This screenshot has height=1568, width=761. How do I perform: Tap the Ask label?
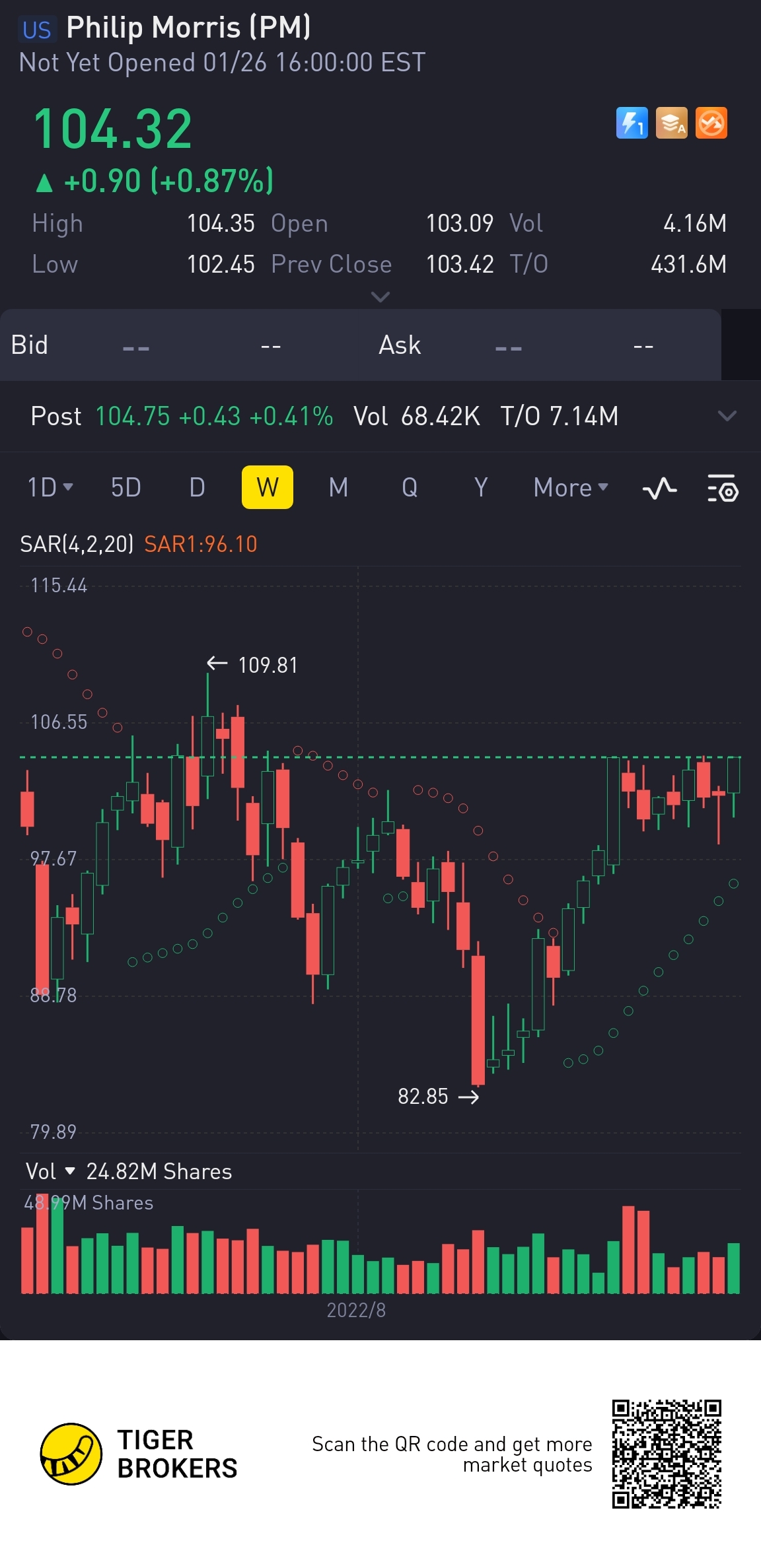tap(400, 345)
